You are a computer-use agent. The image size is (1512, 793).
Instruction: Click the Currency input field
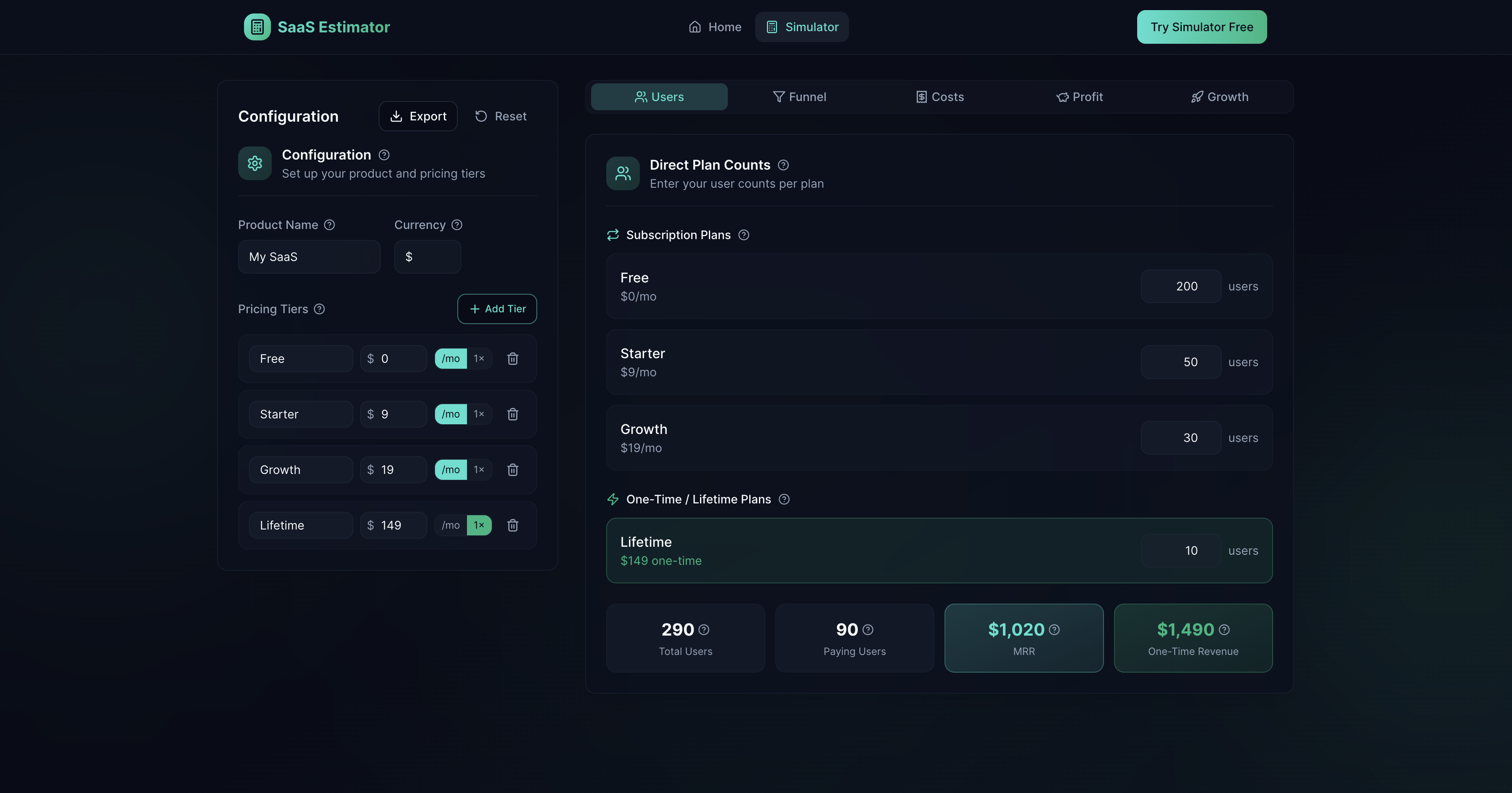pyautogui.click(x=427, y=257)
